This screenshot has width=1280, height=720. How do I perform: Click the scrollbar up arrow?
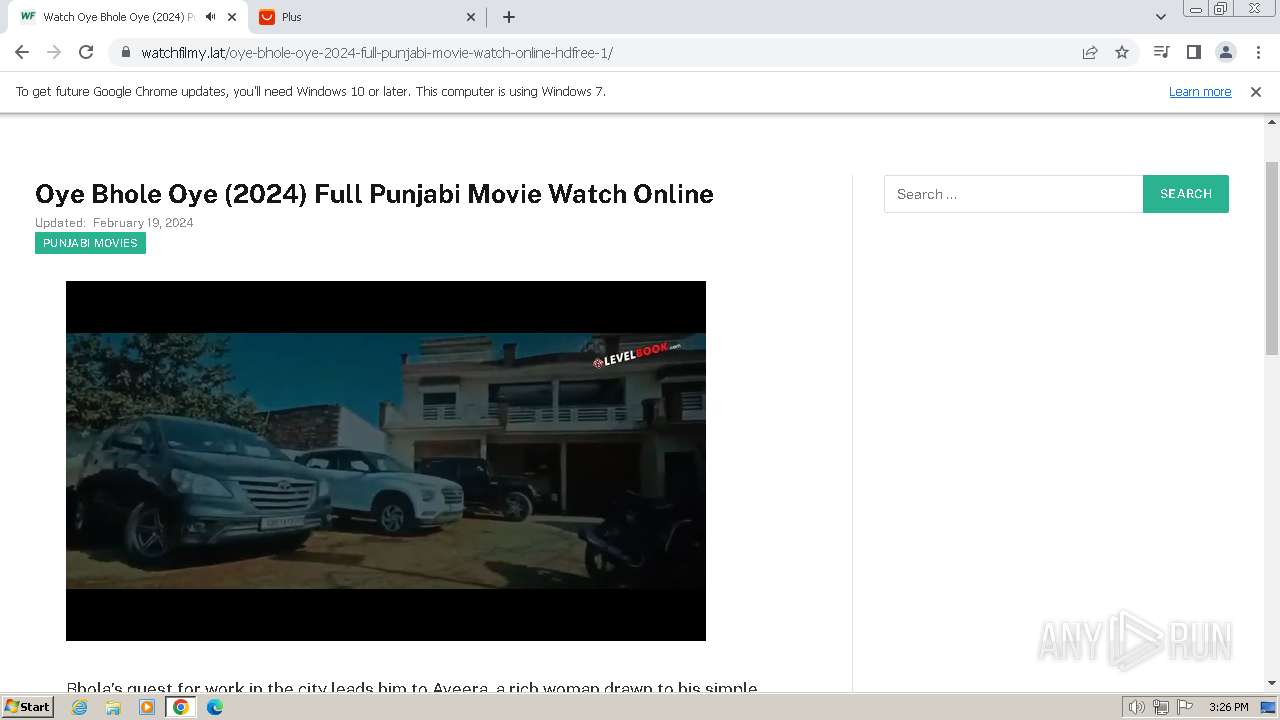click(1272, 121)
